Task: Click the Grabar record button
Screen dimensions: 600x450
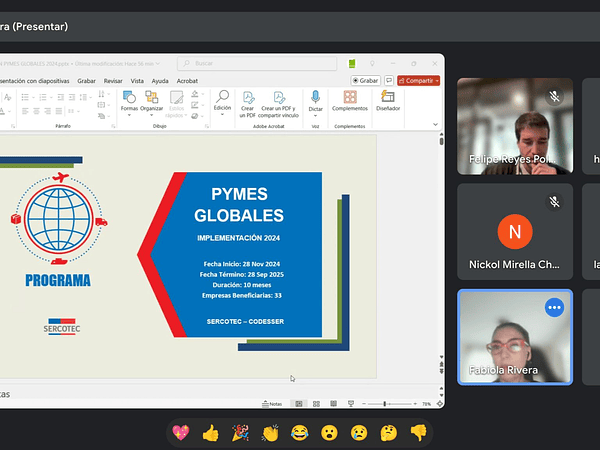Action: tap(366, 80)
